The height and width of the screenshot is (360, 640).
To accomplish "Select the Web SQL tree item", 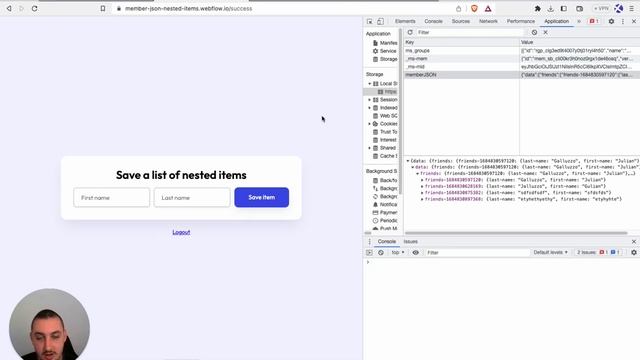I will click(385, 116).
